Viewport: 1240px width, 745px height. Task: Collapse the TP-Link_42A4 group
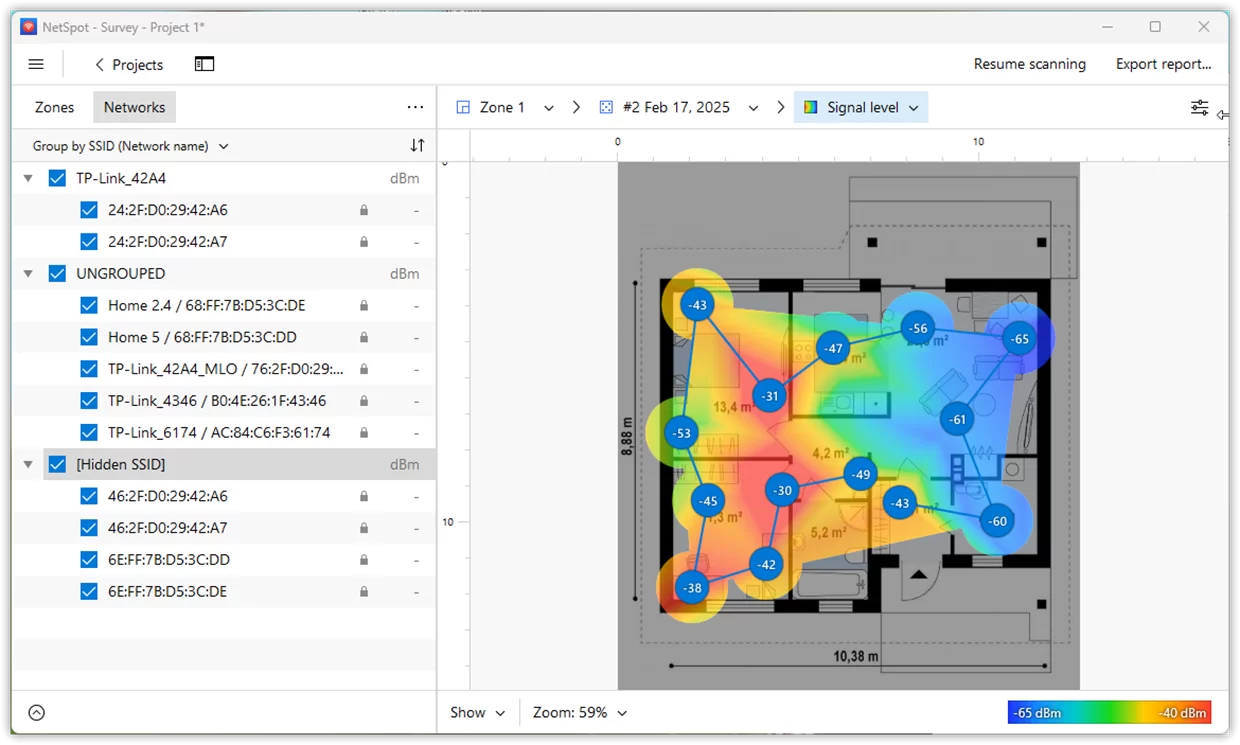[x=28, y=178]
